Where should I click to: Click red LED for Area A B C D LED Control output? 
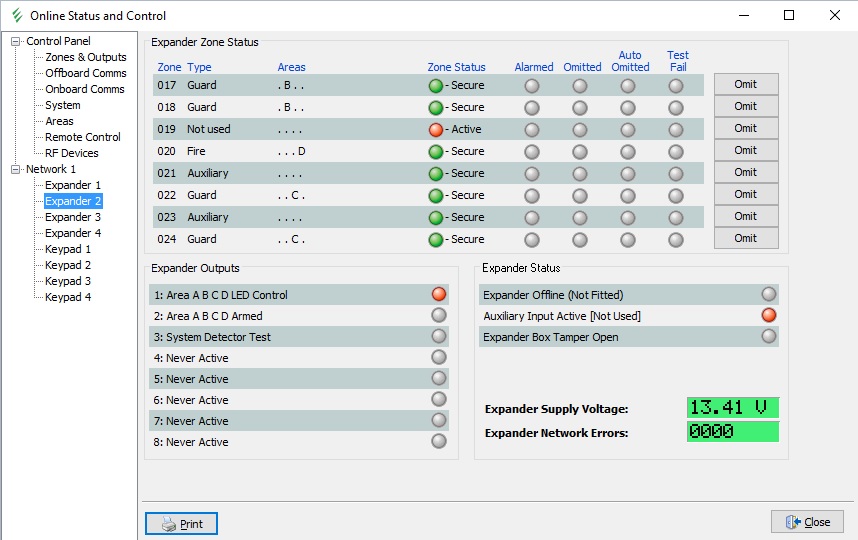pyautogui.click(x=438, y=294)
